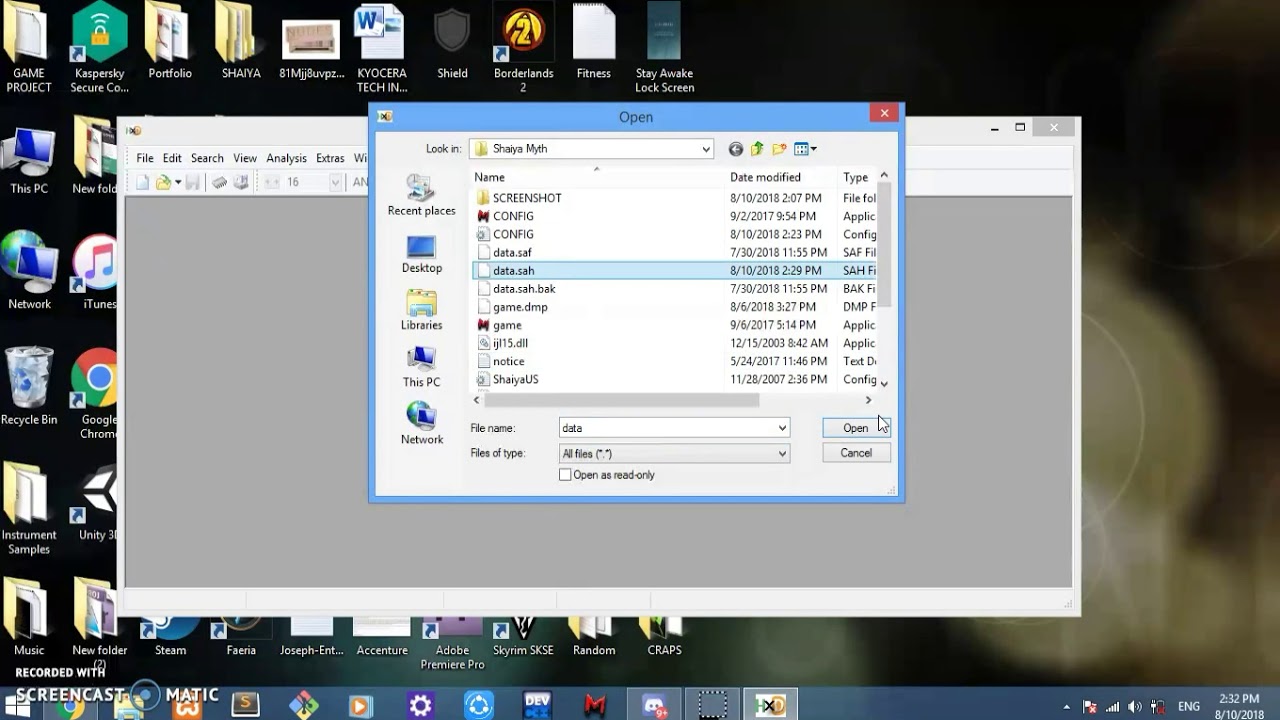Open KYOCERA TECH Word document icon
The width and height of the screenshot is (1280, 720).
[382, 48]
